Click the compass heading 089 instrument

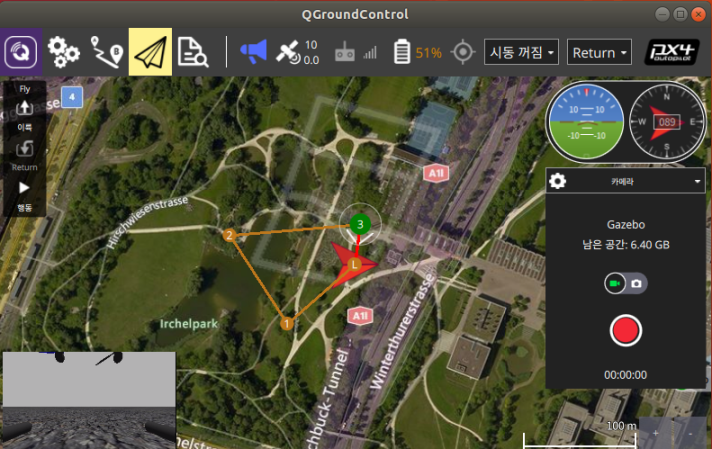pyautogui.click(x=666, y=122)
